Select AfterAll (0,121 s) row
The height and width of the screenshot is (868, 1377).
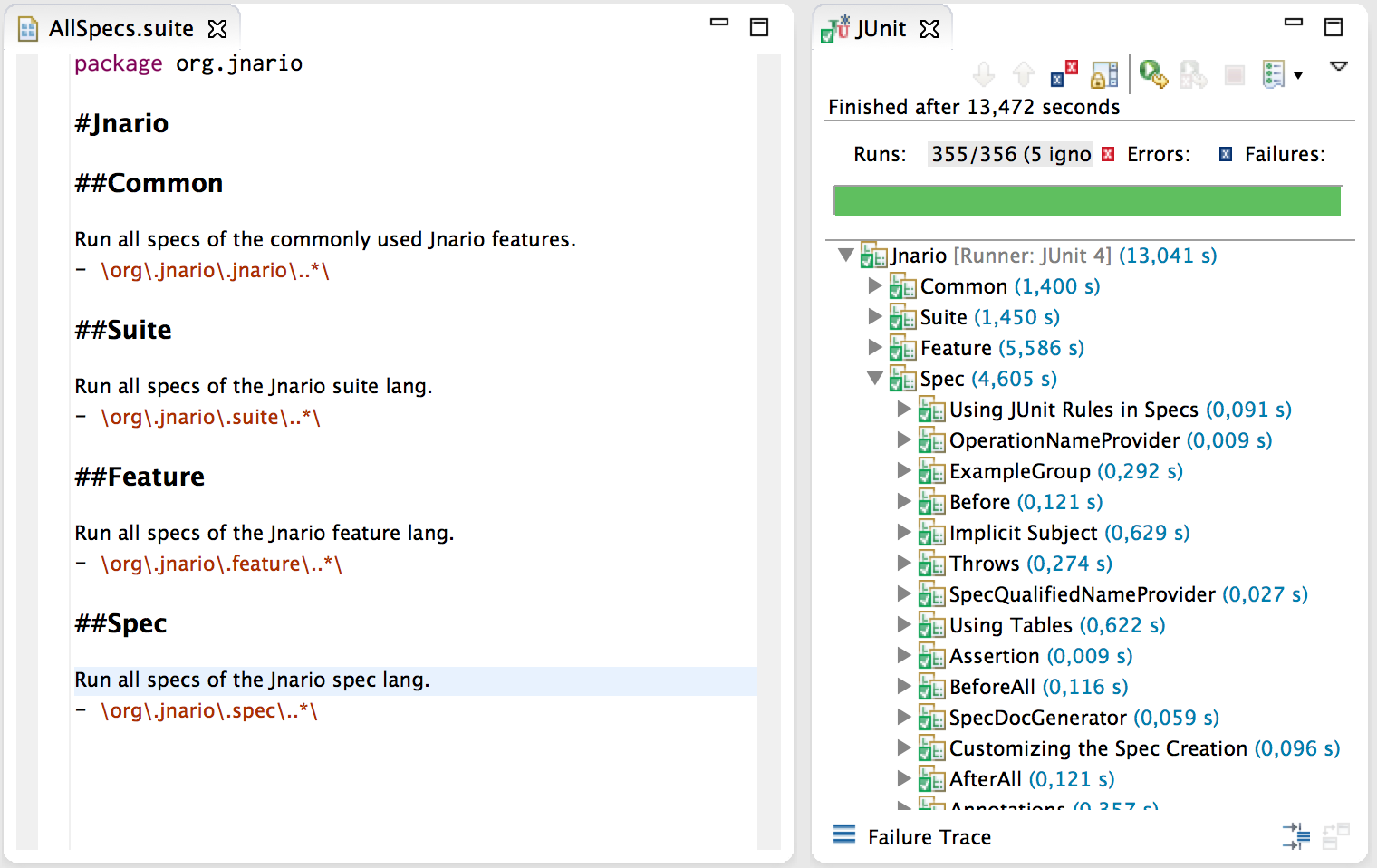[x=1032, y=779]
